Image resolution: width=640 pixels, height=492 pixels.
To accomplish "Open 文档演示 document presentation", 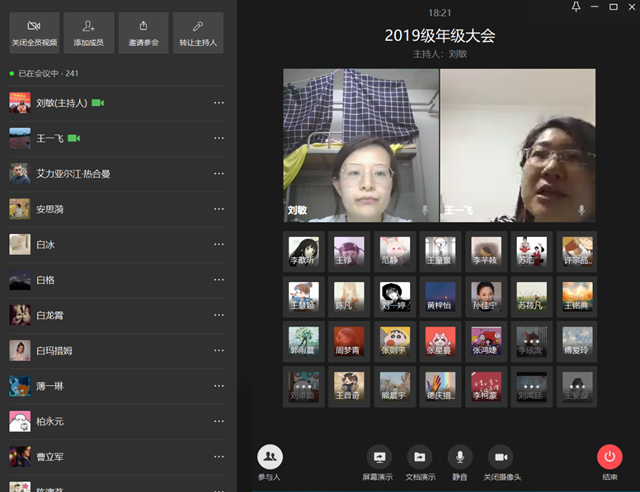I will (x=420, y=460).
